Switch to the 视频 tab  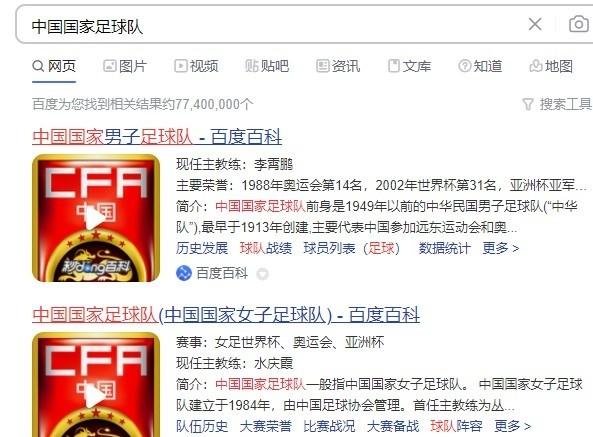196,66
